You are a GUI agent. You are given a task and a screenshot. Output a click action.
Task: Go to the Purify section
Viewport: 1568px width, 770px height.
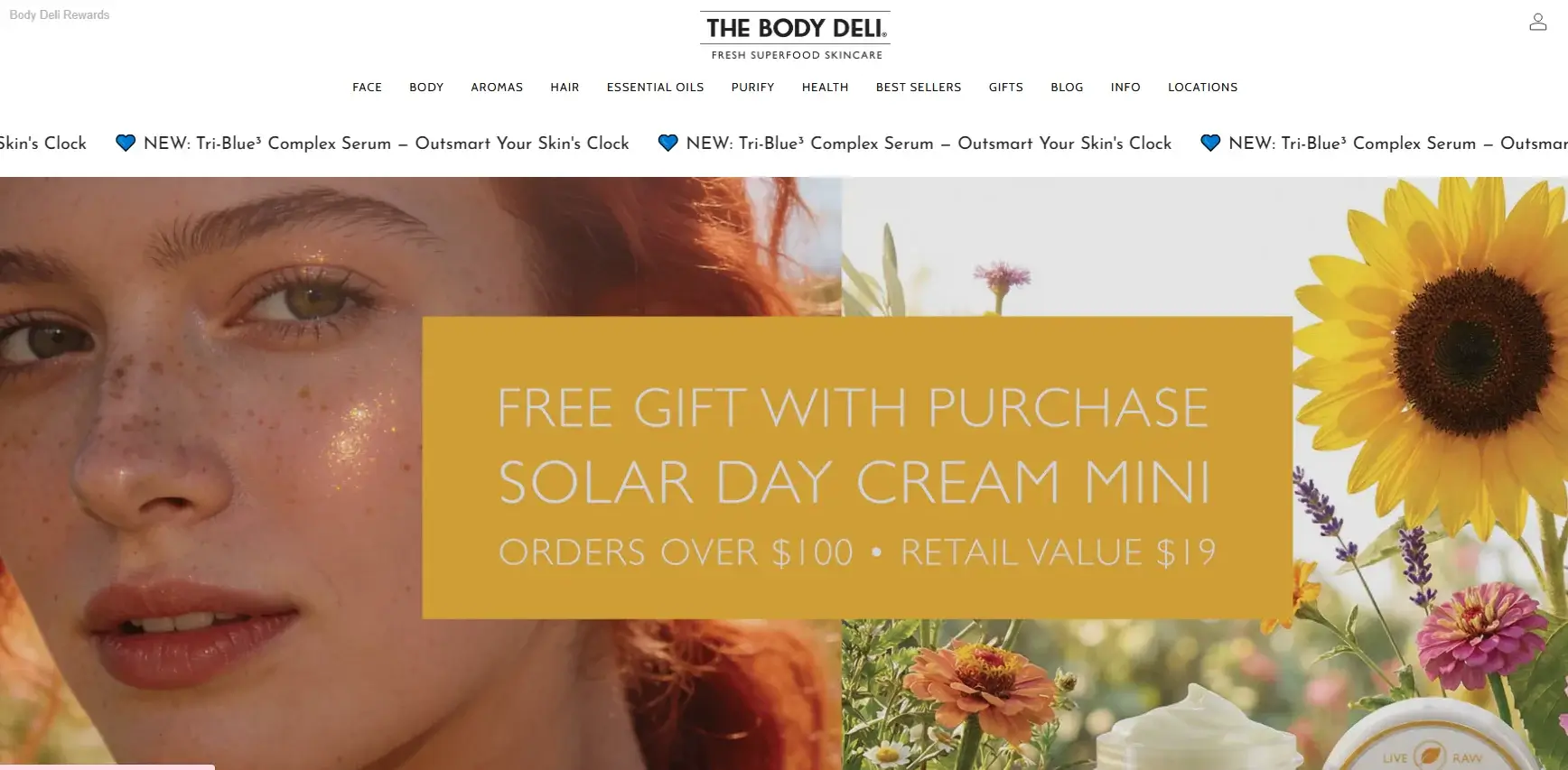[x=752, y=88]
